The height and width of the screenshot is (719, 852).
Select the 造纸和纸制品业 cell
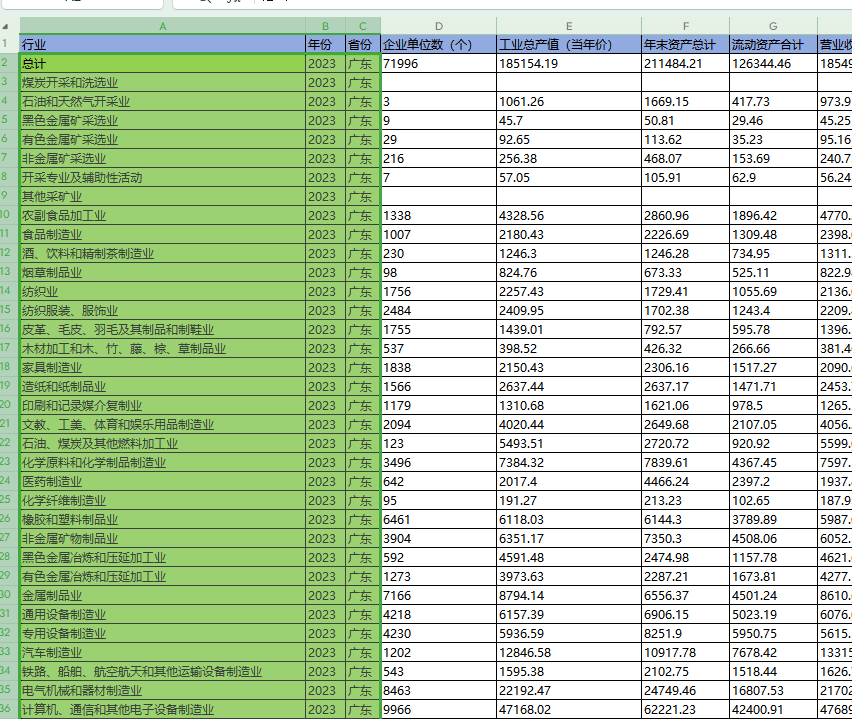pos(162,387)
